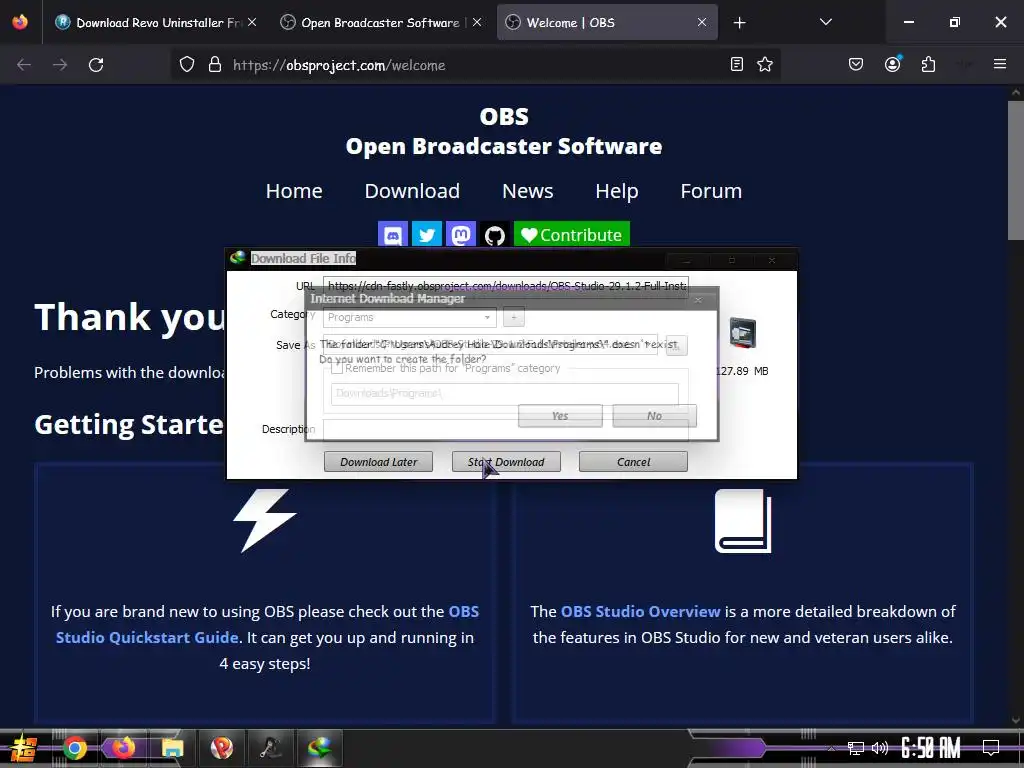
Task: Close the Revo Uninstaller tab
Action: coord(251,22)
